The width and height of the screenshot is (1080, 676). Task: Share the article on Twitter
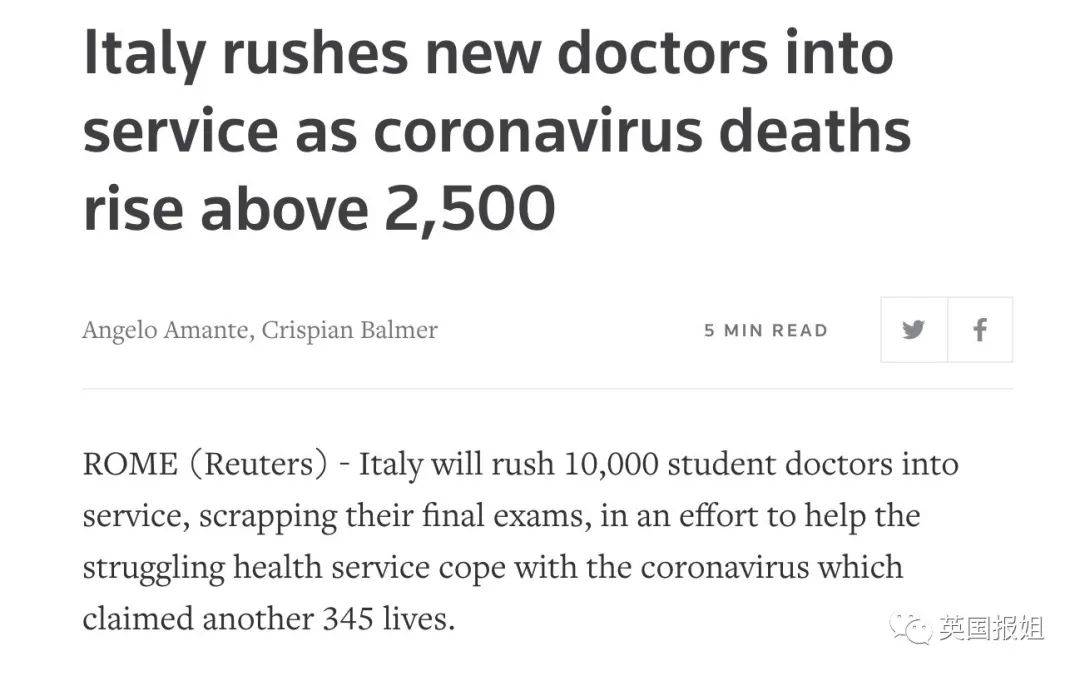click(913, 330)
